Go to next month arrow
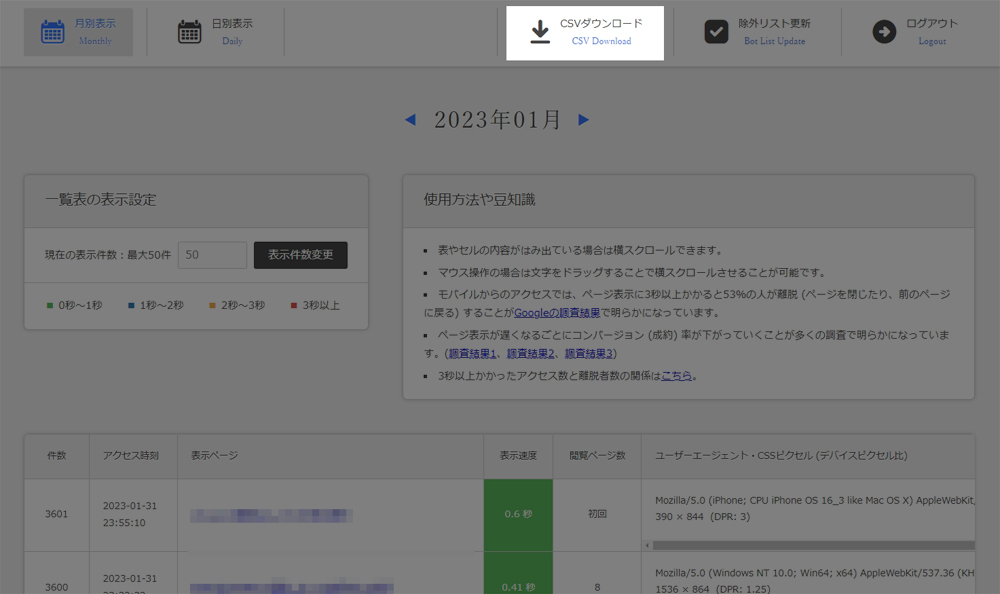The height and width of the screenshot is (594, 1000). [583, 119]
